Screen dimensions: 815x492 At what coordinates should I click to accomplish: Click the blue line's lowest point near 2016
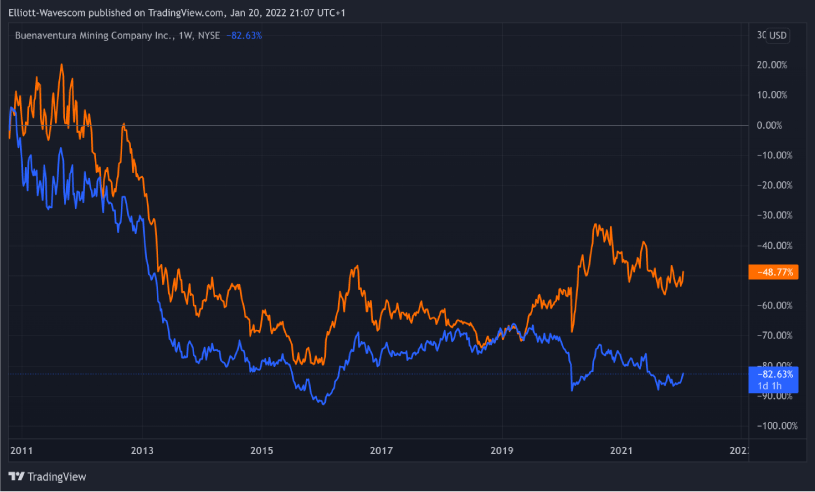click(x=321, y=403)
